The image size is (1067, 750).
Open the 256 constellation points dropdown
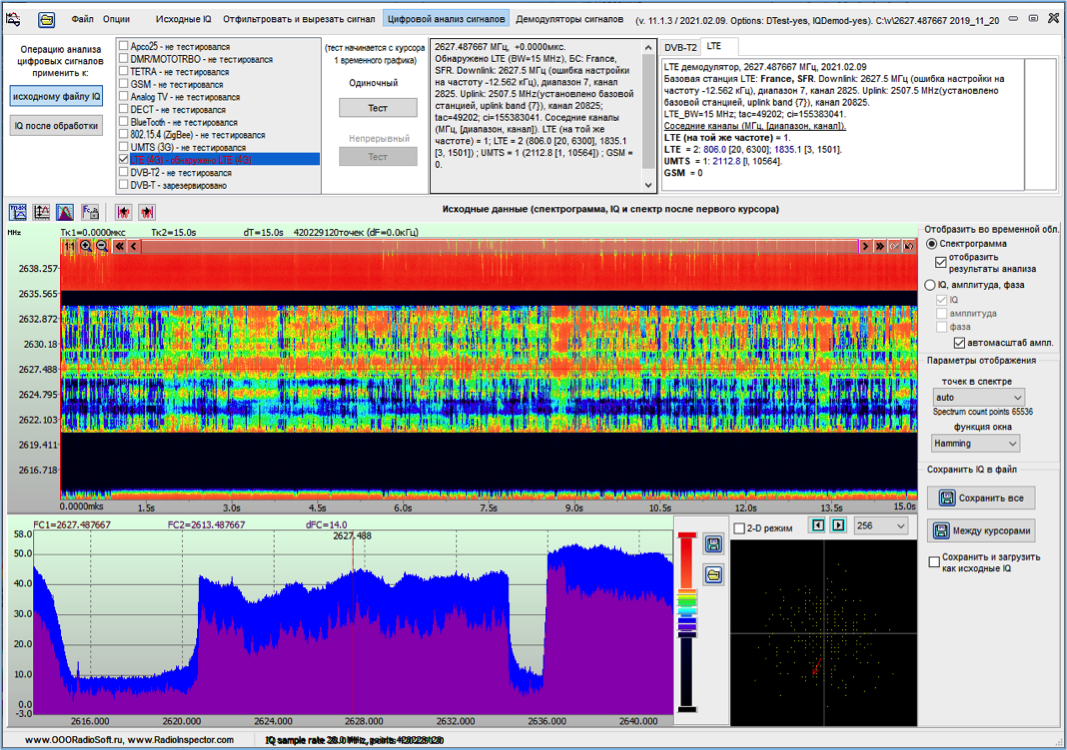(x=880, y=526)
